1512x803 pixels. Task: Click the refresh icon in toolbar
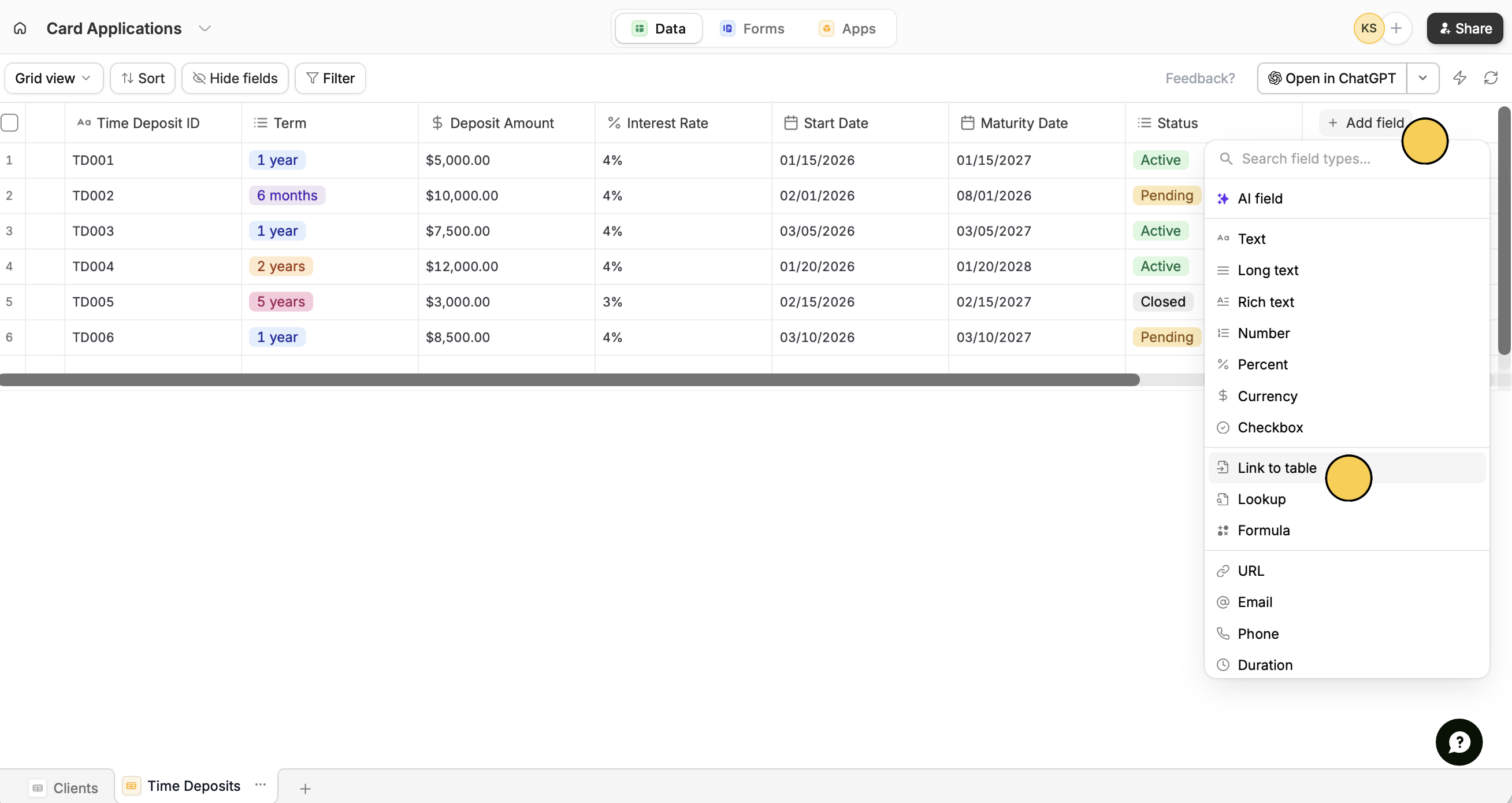coord(1491,78)
